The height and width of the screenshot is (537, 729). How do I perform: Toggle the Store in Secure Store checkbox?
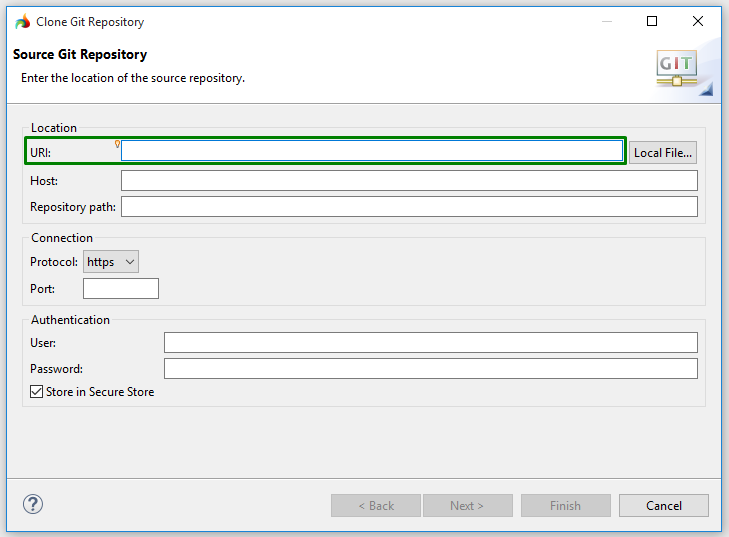click(37, 392)
